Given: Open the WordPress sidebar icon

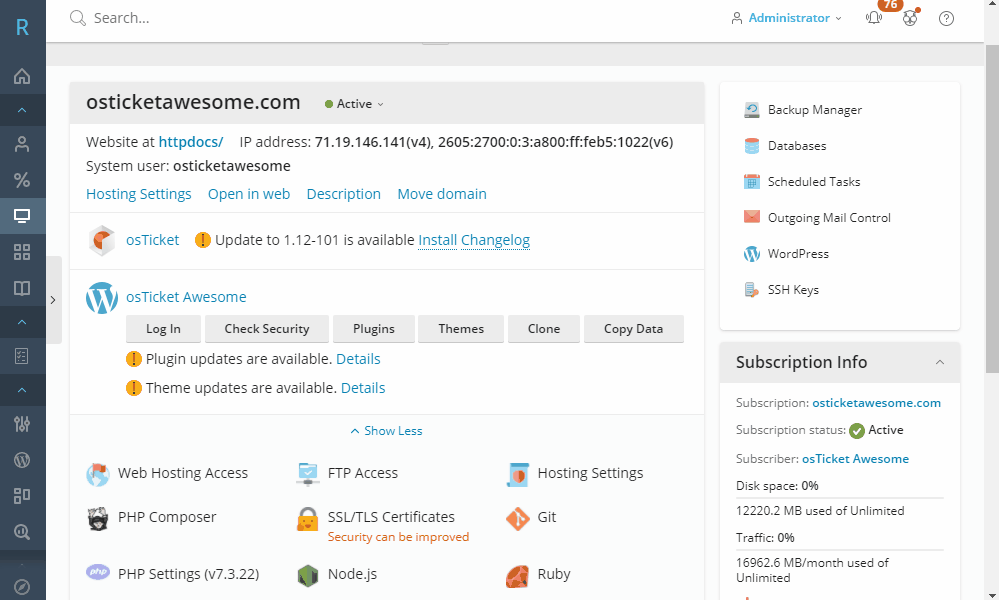Looking at the screenshot, I should coord(22,460).
